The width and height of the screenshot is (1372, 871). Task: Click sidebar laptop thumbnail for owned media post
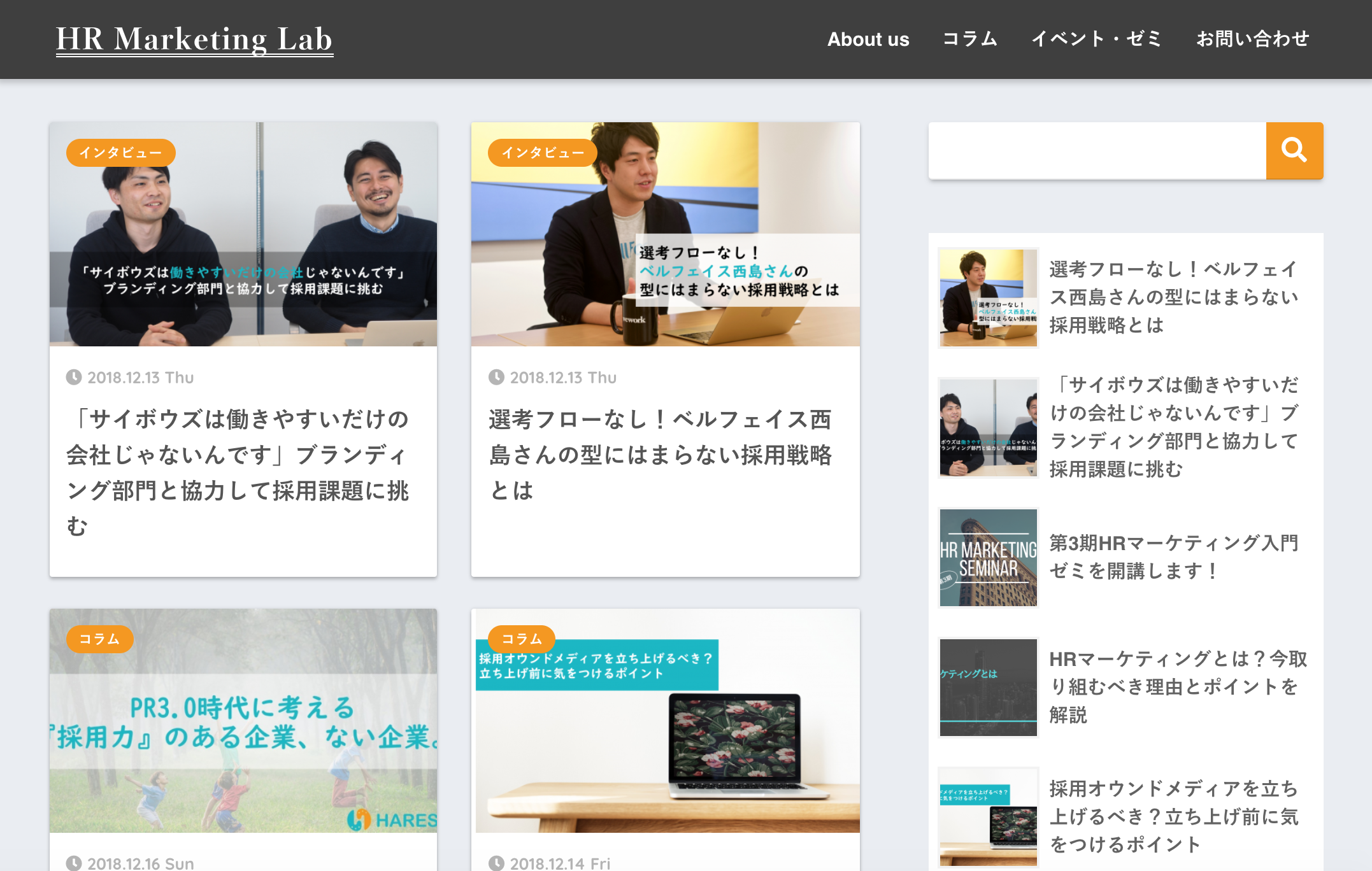(x=988, y=818)
